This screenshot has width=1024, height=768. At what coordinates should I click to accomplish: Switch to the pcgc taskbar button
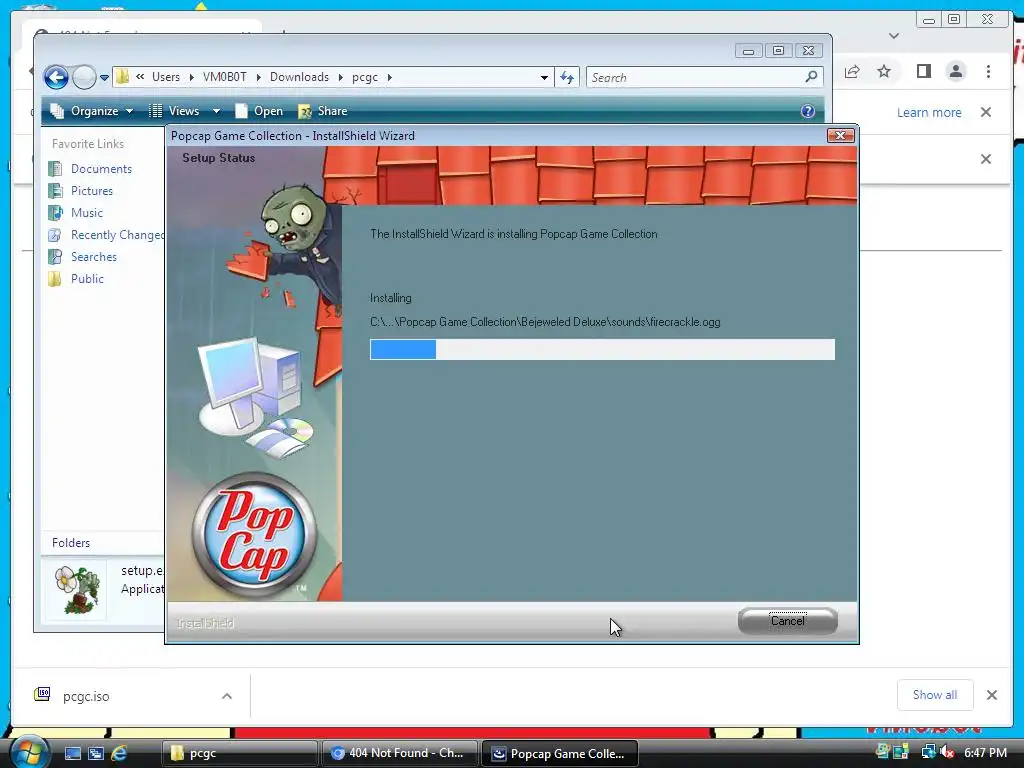(239, 753)
